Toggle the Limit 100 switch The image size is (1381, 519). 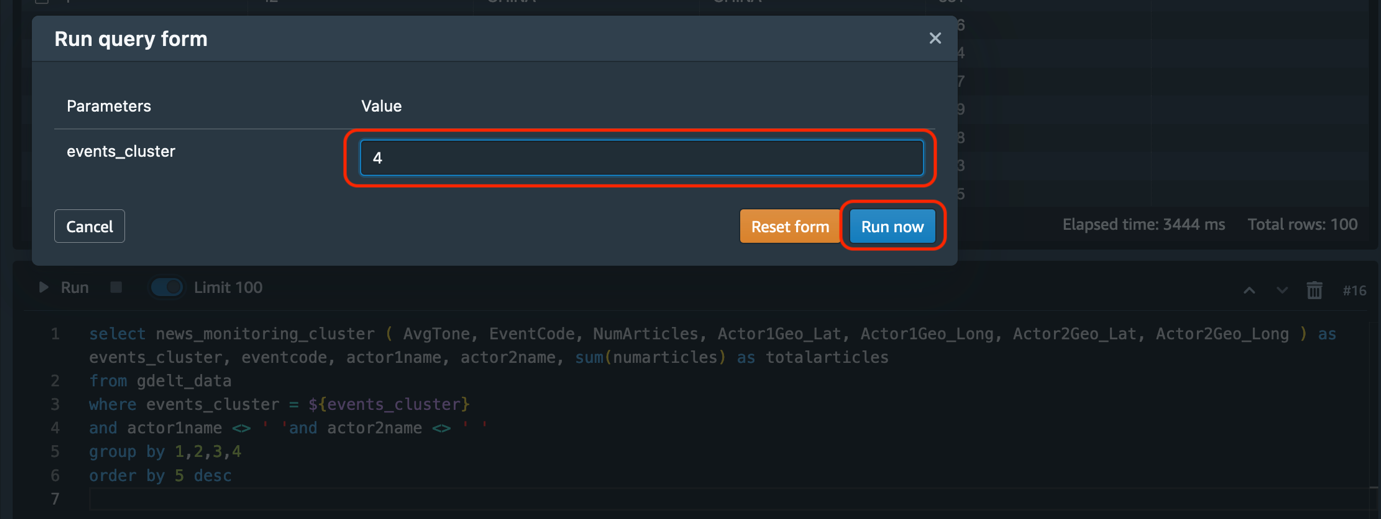coord(166,288)
